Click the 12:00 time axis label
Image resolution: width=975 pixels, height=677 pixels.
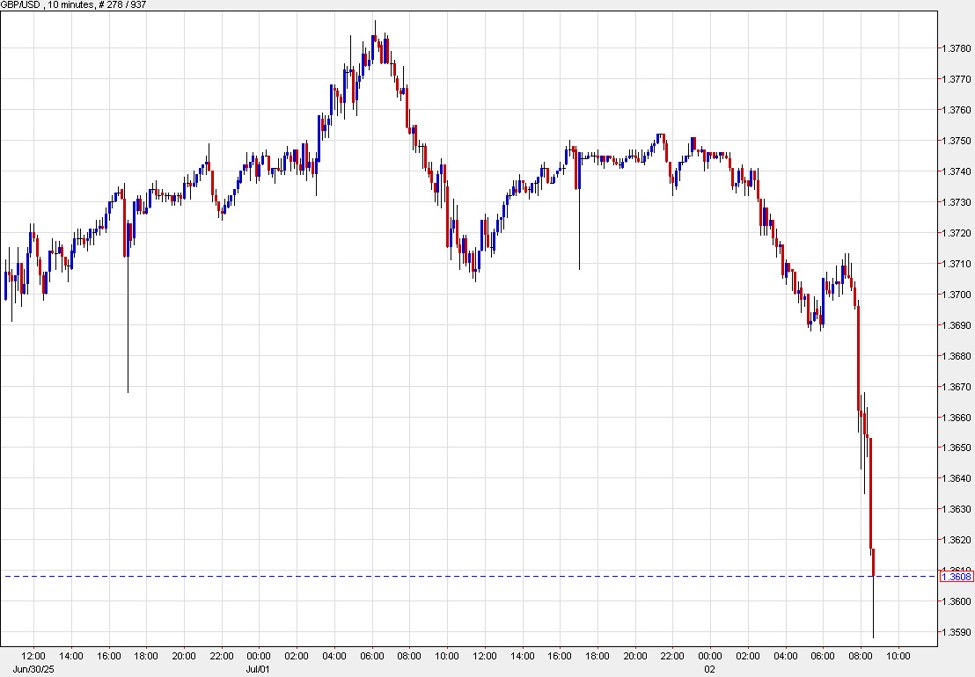32,655
